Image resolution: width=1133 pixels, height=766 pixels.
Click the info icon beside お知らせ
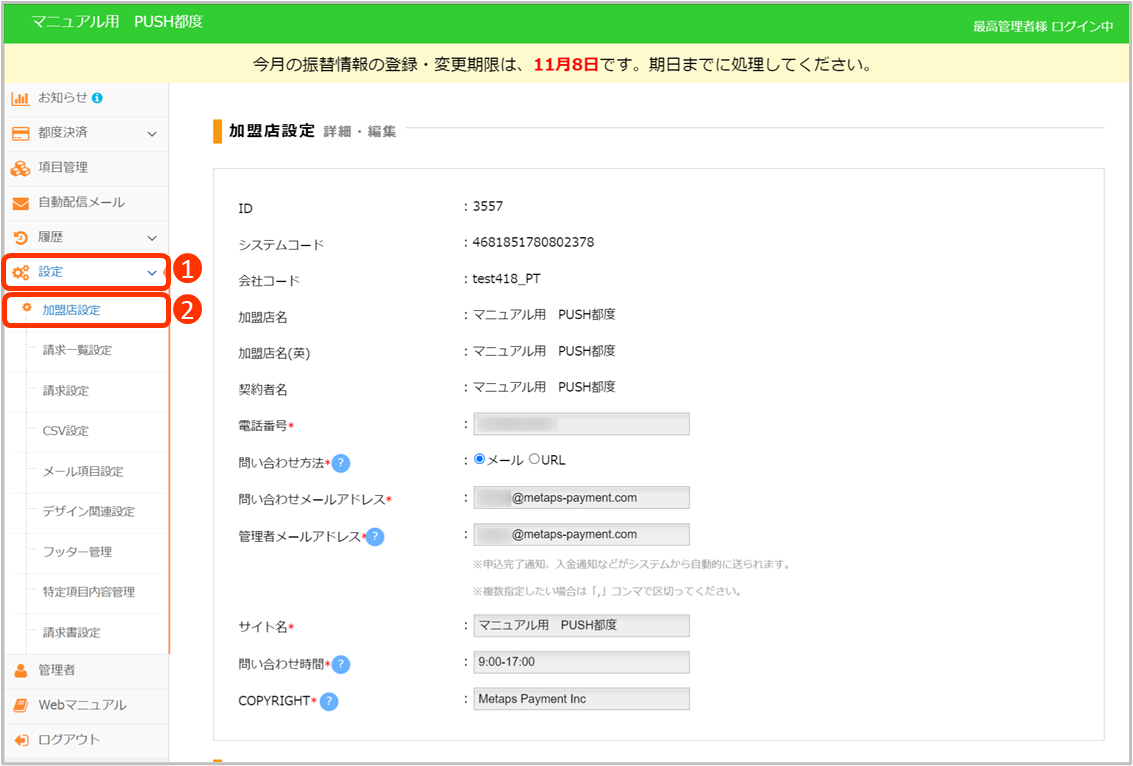pyautogui.click(x=98, y=98)
